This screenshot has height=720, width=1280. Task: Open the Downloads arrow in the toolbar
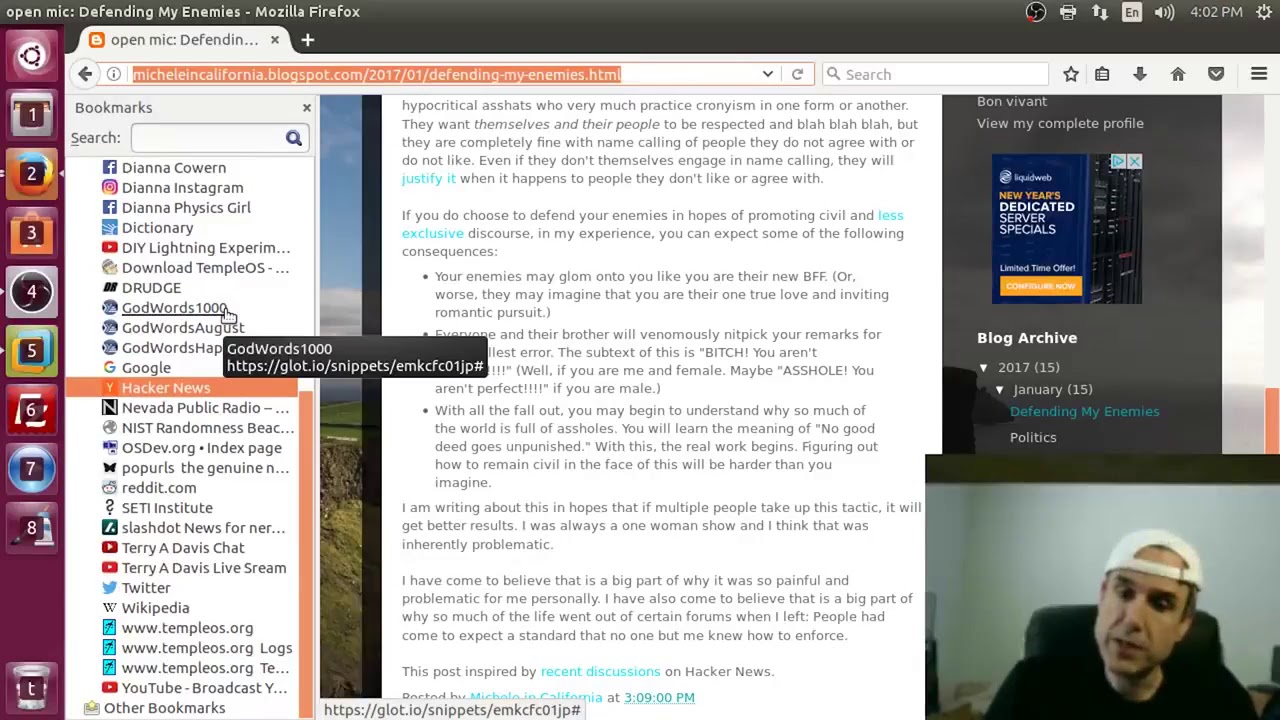click(x=1139, y=74)
